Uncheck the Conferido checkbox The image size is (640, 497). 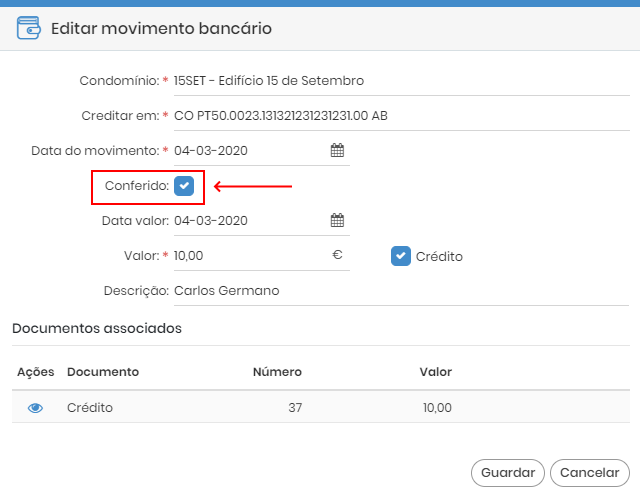(x=184, y=186)
